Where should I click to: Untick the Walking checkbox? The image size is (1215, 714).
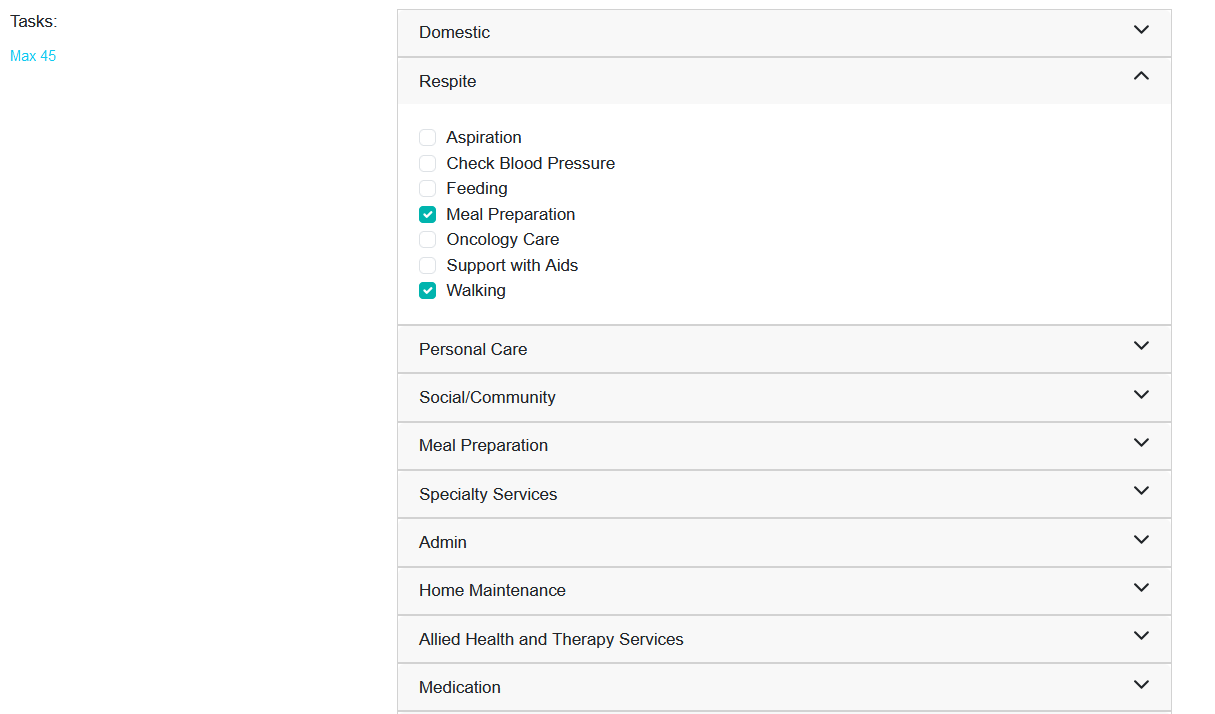[x=428, y=291]
